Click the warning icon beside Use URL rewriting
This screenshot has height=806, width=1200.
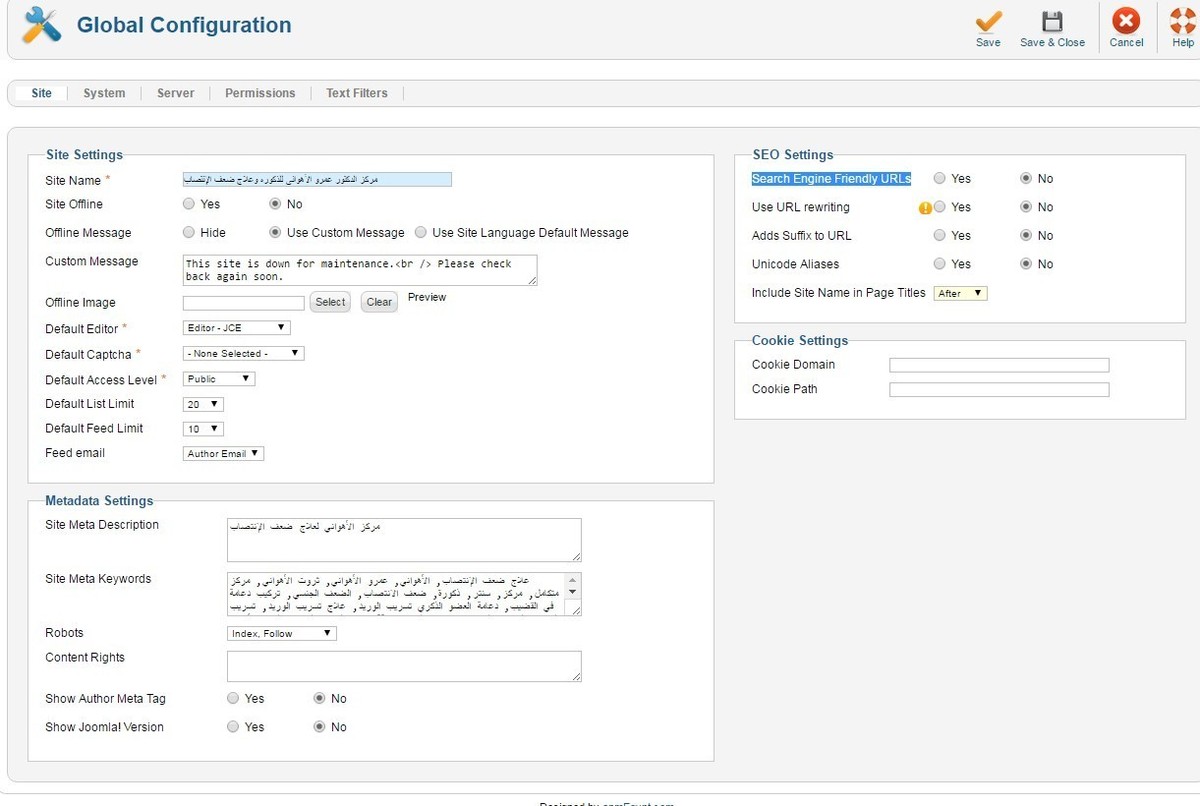(925, 208)
